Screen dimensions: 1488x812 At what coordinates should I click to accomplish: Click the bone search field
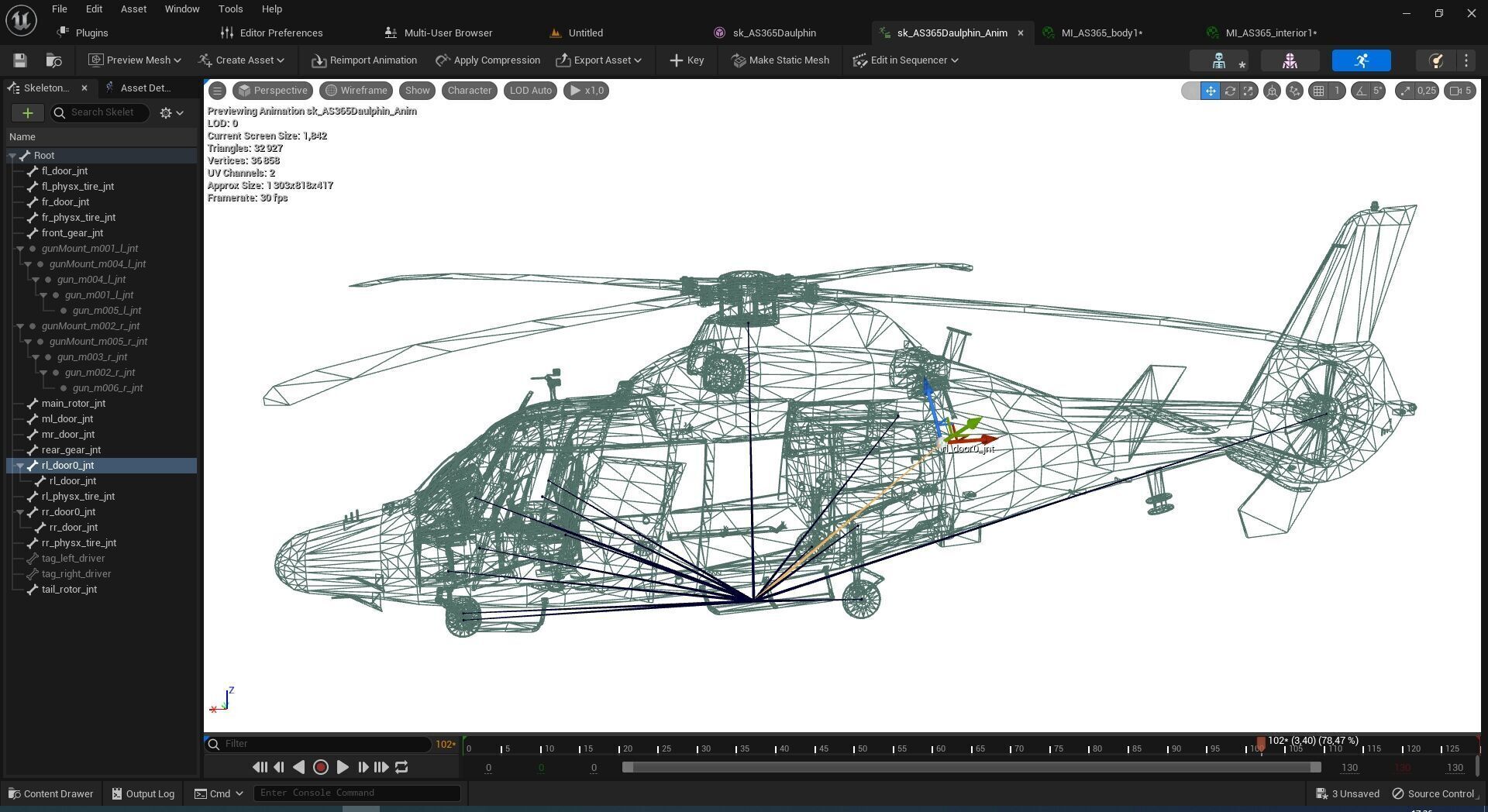point(100,113)
